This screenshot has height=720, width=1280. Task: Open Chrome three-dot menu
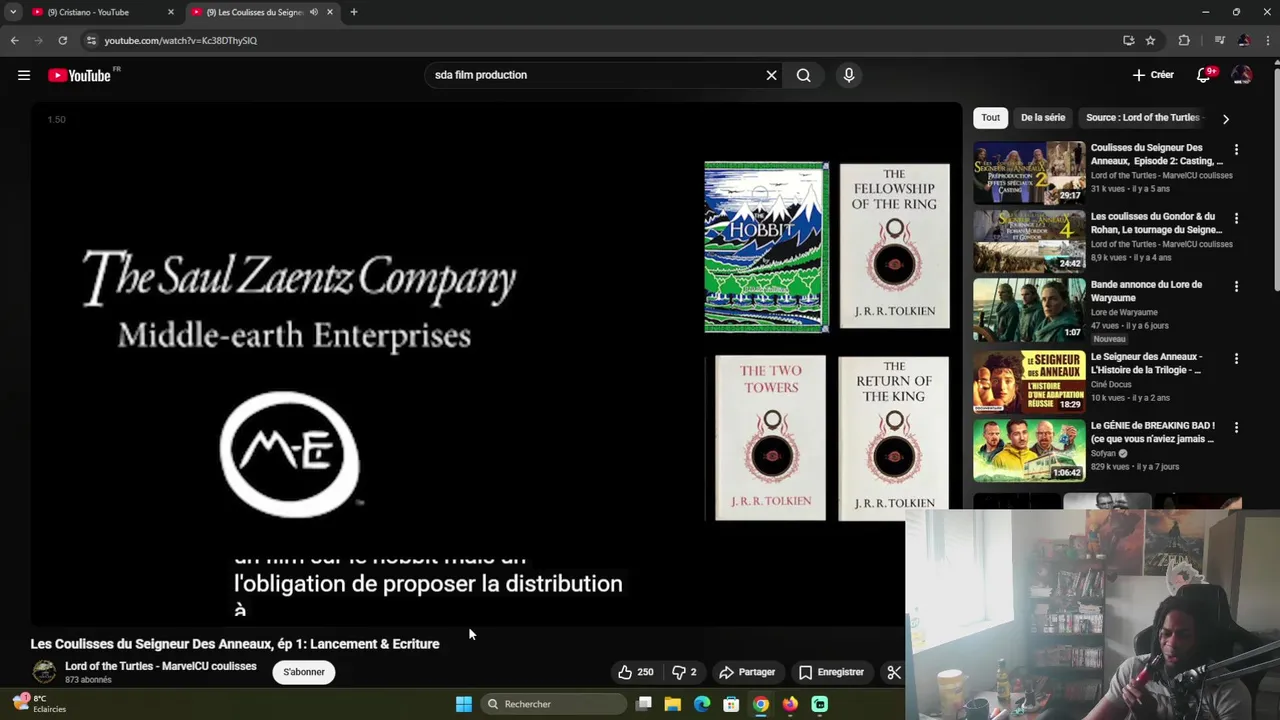[1268, 40]
